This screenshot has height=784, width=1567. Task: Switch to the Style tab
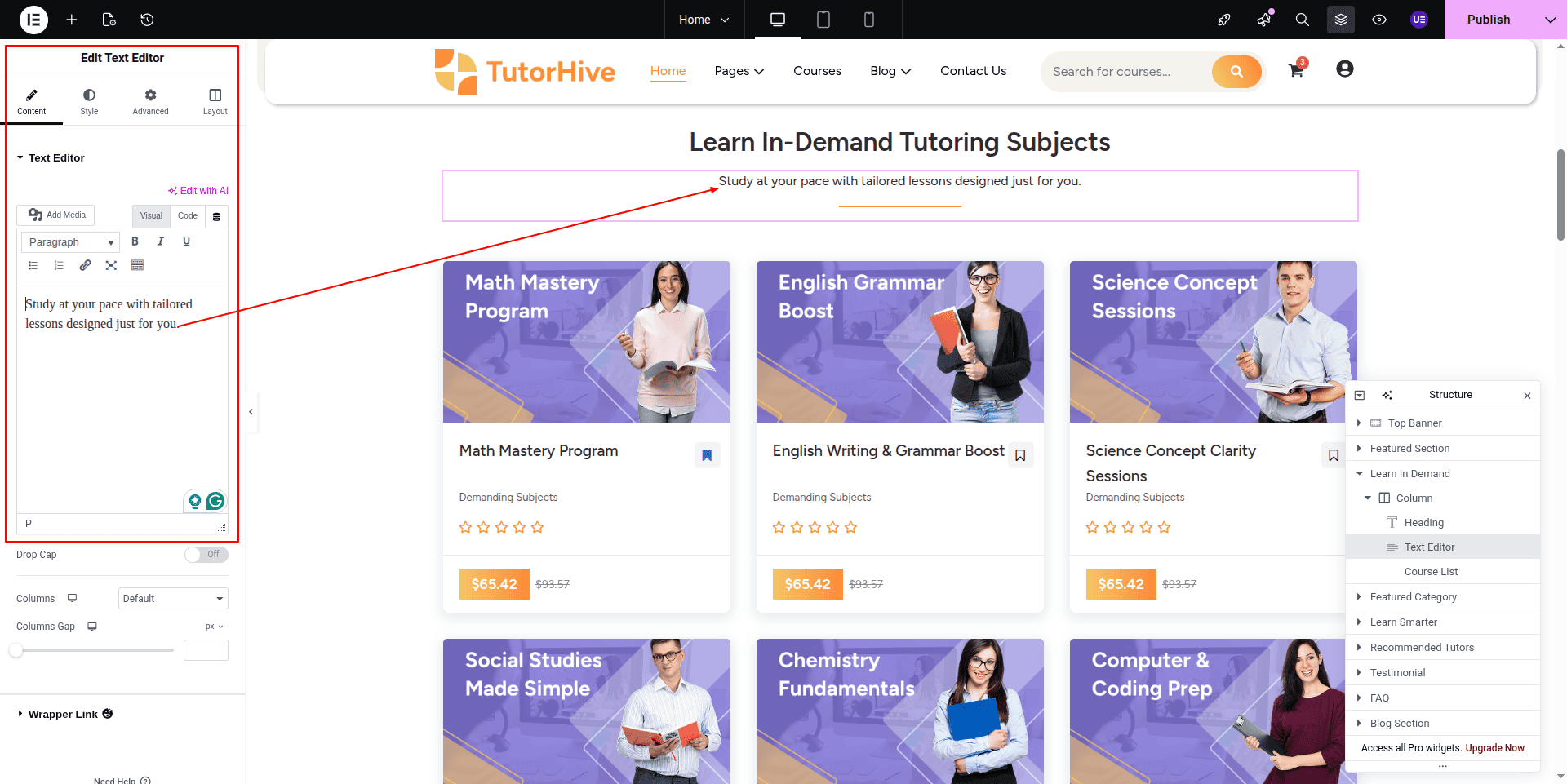[x=89, y=102]
